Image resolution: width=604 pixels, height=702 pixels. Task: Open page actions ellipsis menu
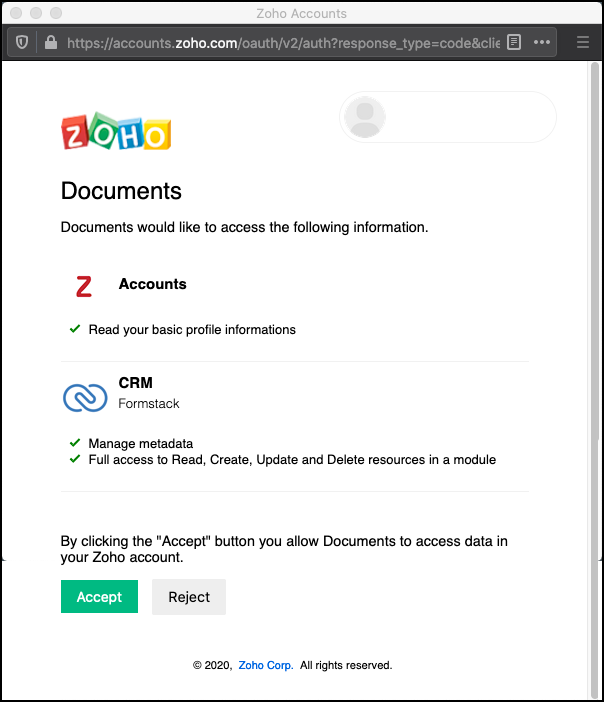point(542,42)
